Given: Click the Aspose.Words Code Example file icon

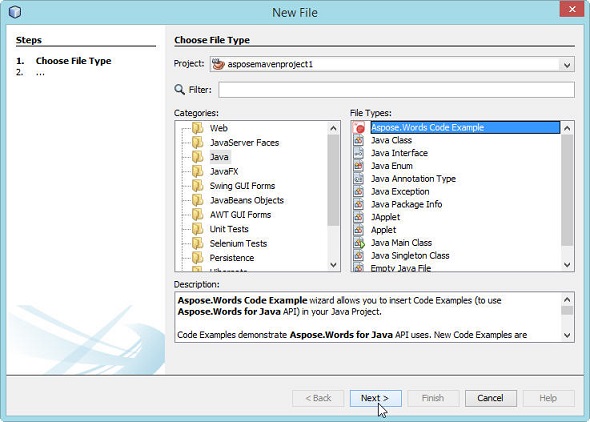Looking at the screenshot, I should [x=359, y=128].
